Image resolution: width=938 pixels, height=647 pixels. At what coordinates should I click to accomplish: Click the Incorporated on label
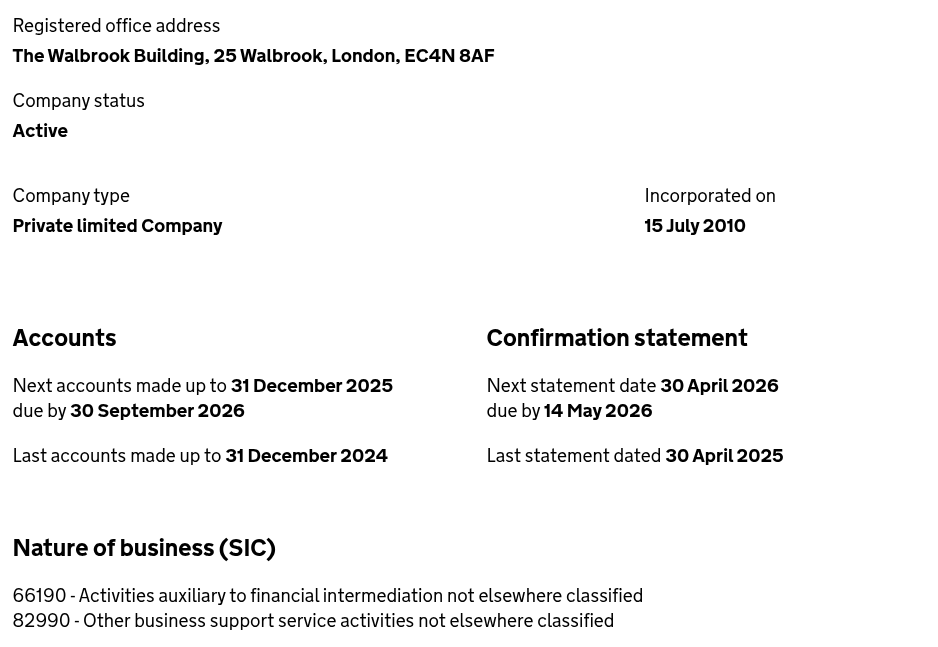coord(710,196)
